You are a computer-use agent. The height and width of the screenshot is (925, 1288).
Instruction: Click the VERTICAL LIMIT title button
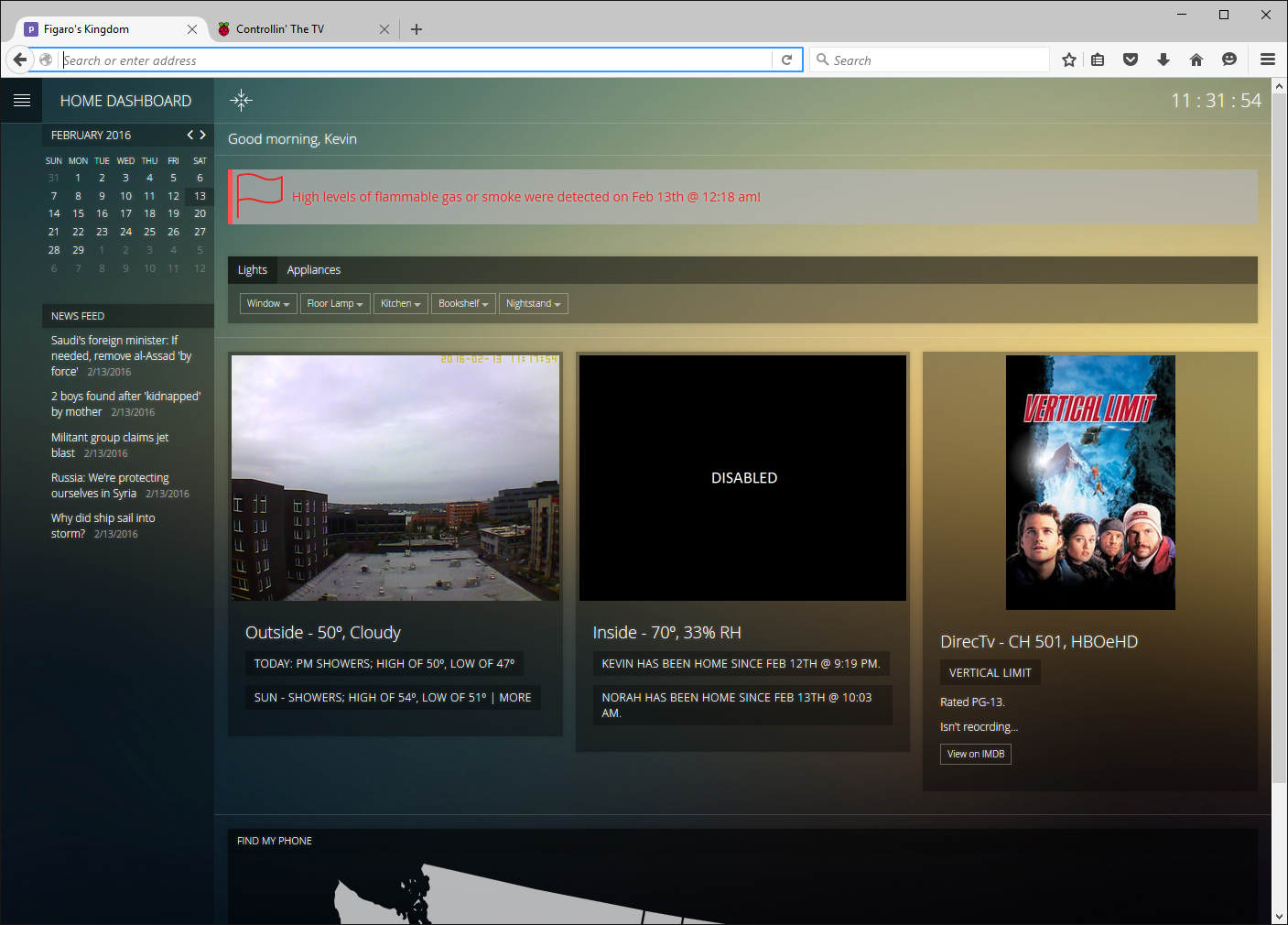point(990,672)
